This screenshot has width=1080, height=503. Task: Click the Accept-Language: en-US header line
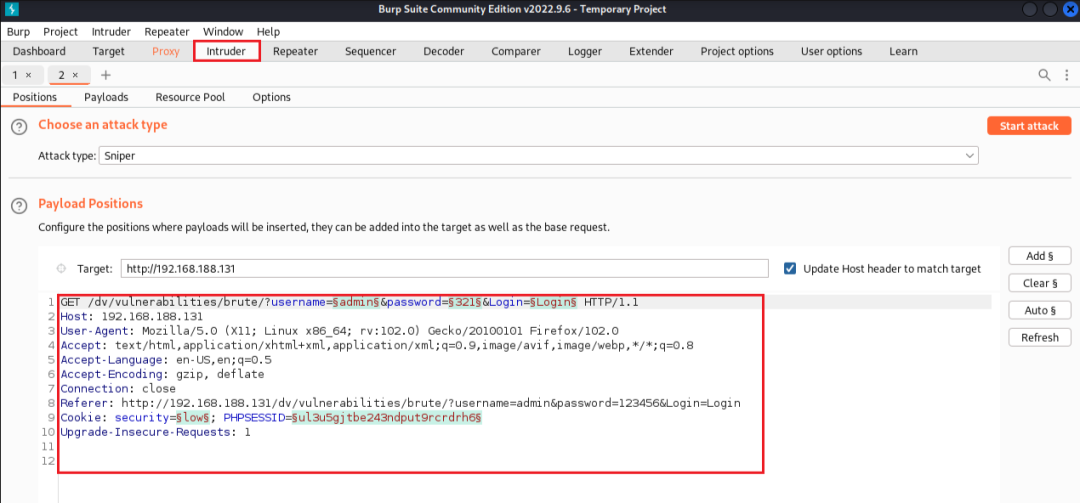point(166,360)
